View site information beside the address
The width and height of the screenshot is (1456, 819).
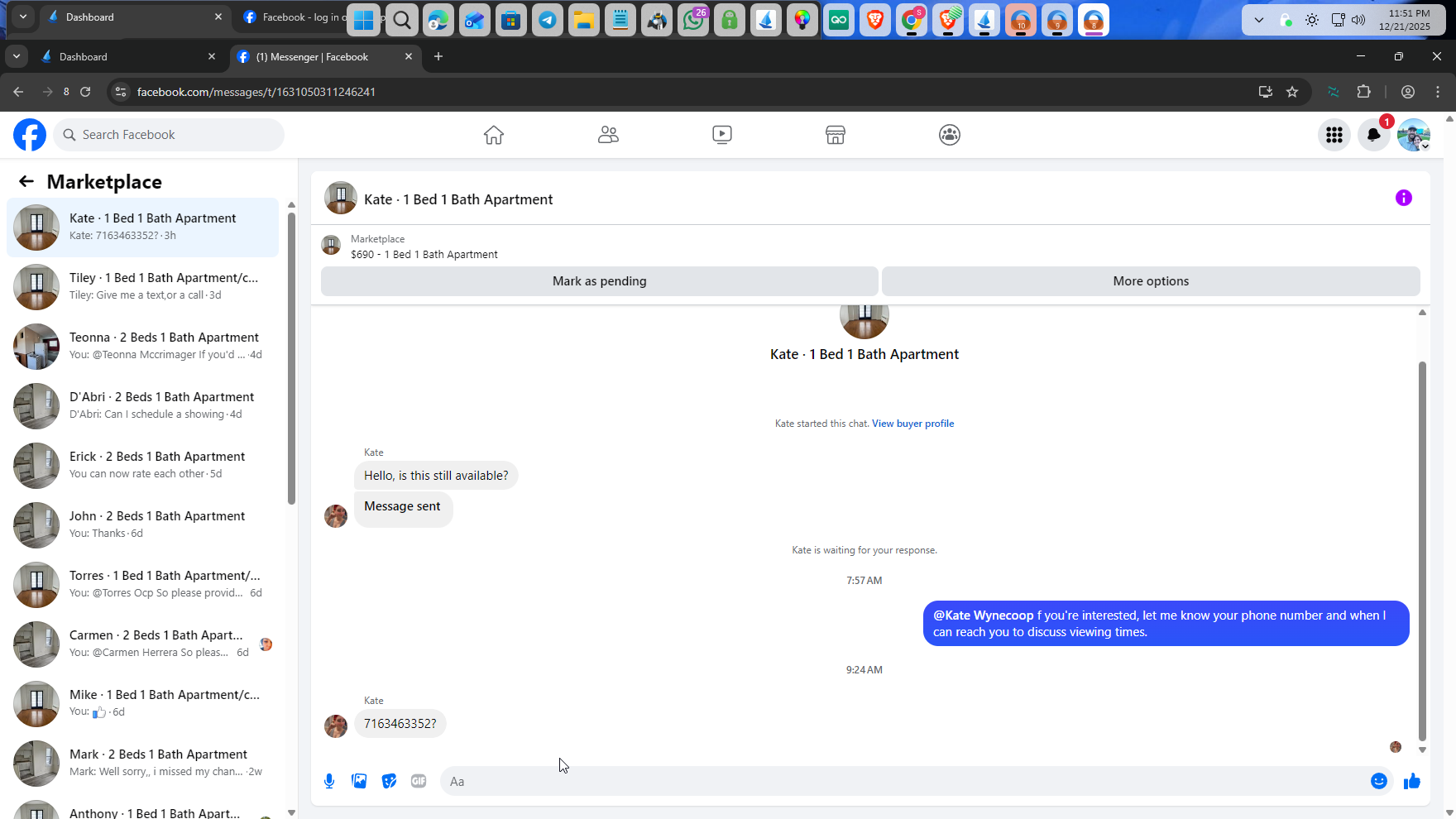click(121, 92)
